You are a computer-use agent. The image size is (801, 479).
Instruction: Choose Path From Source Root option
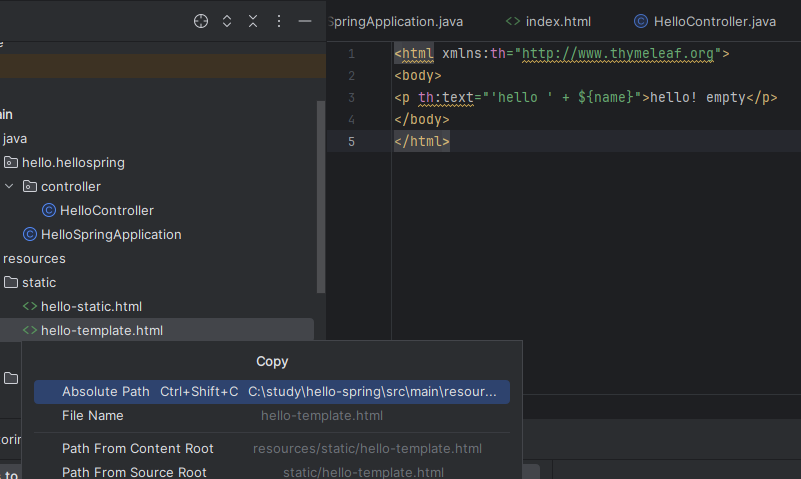272,472
